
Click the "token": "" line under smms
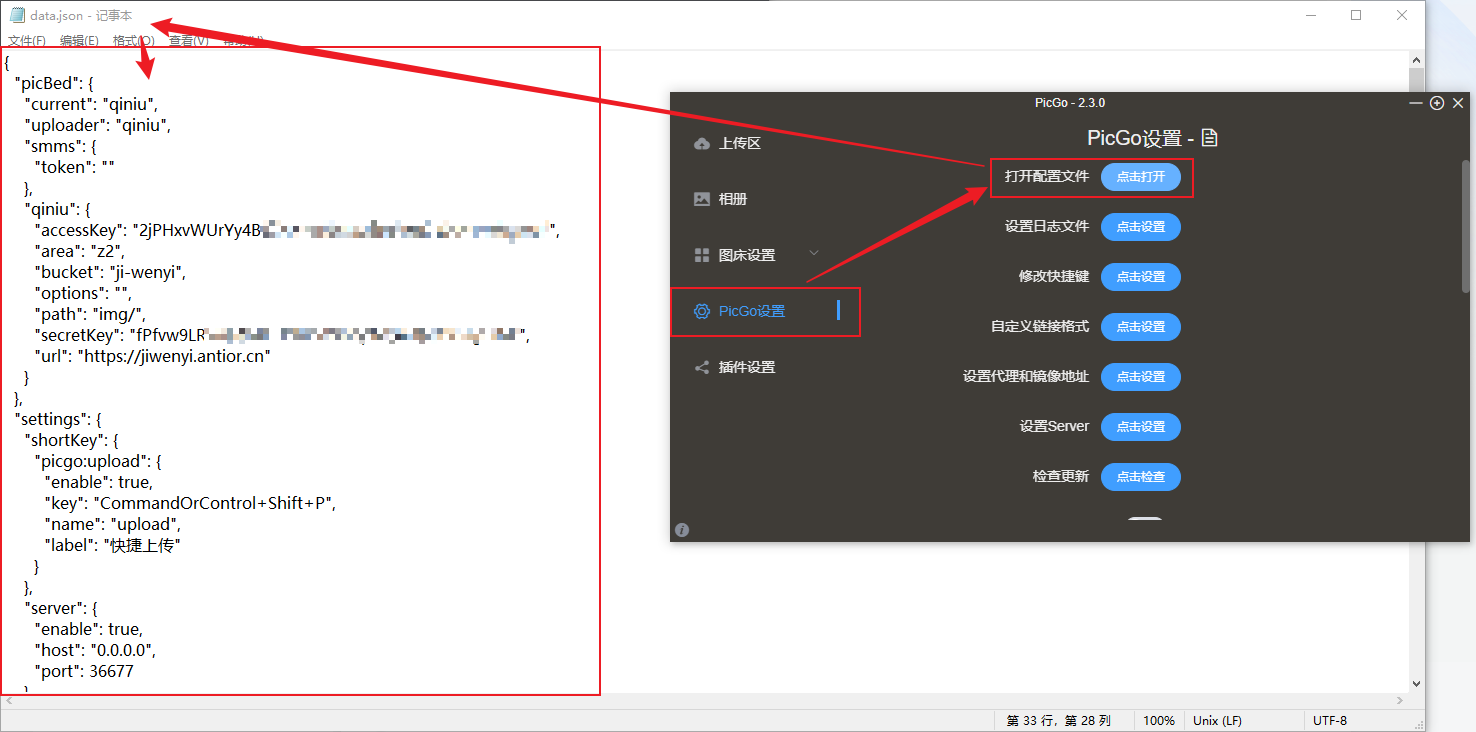click(x=74, y=167)
